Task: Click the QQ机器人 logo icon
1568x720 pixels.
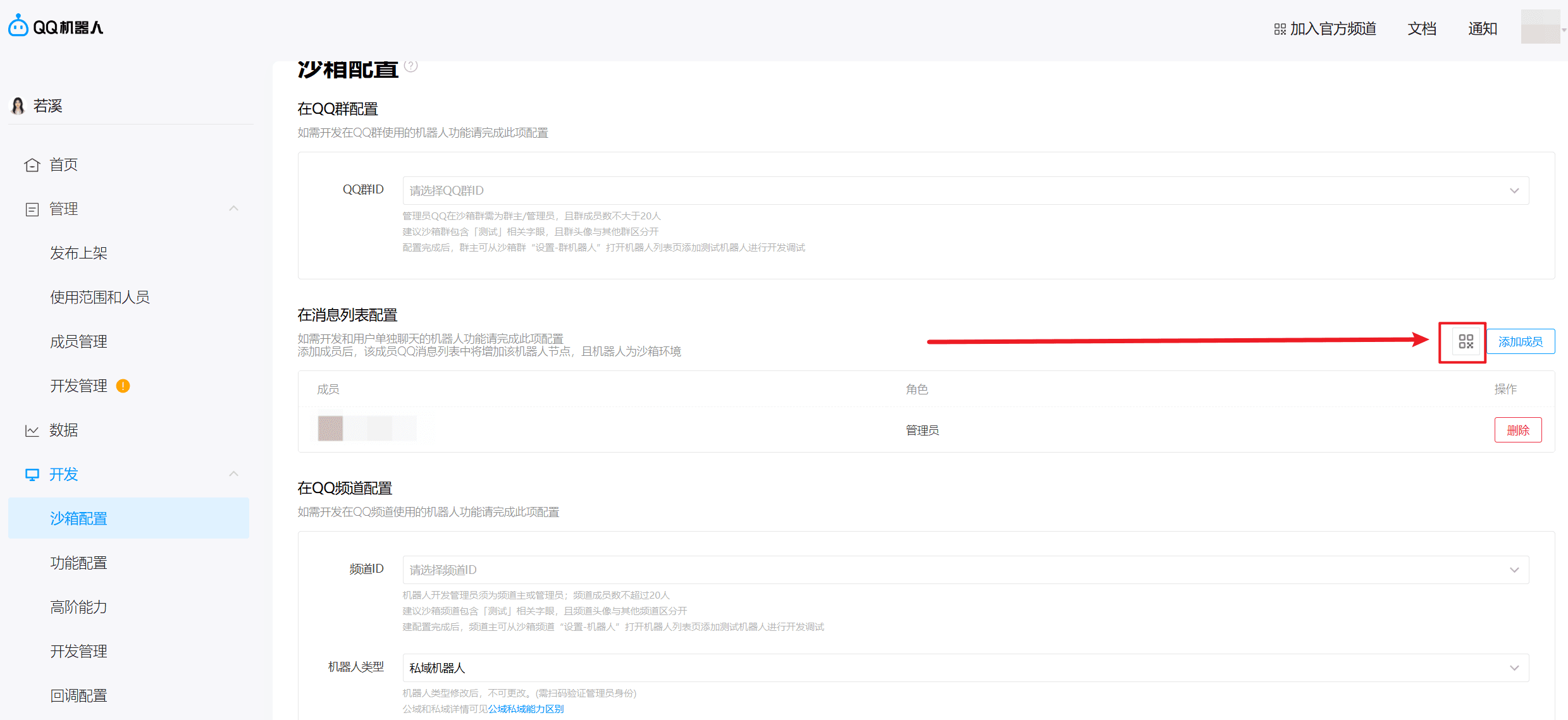Action: pos(18,26)
